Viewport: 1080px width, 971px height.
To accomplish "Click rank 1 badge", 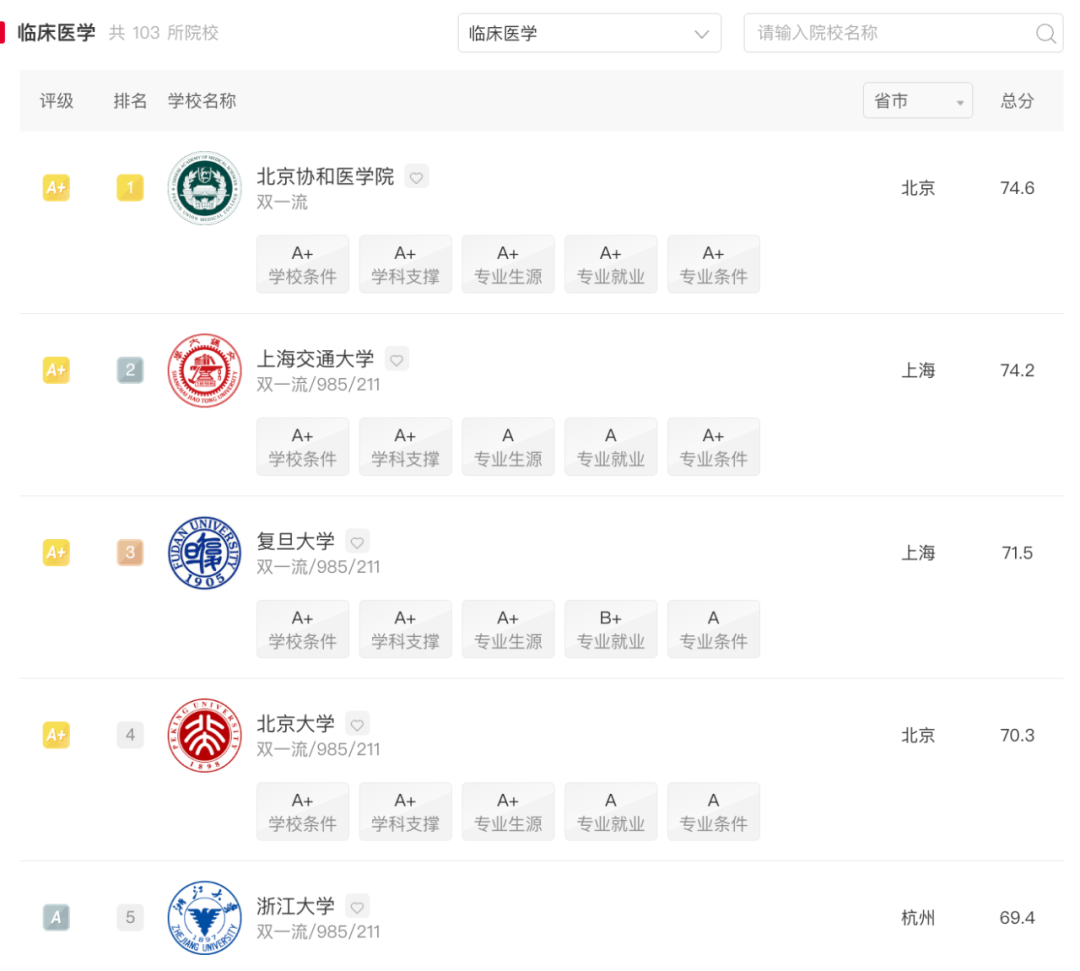I will coord(130,188).
